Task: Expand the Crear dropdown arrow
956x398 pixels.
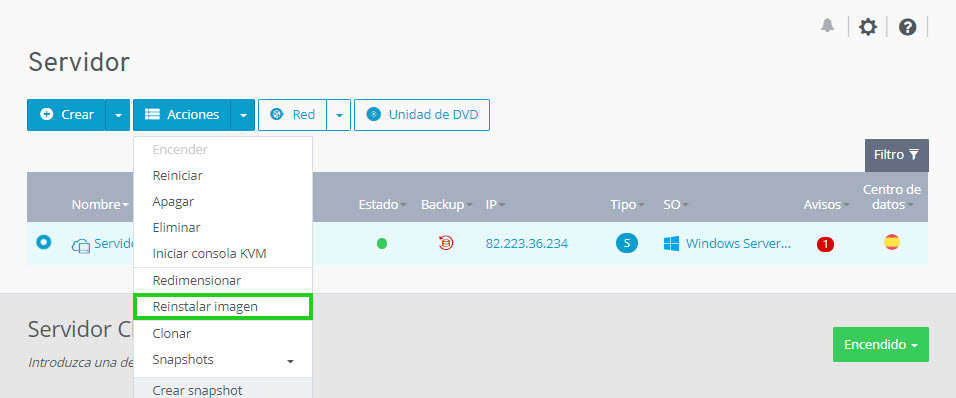Action: point(118,115)
